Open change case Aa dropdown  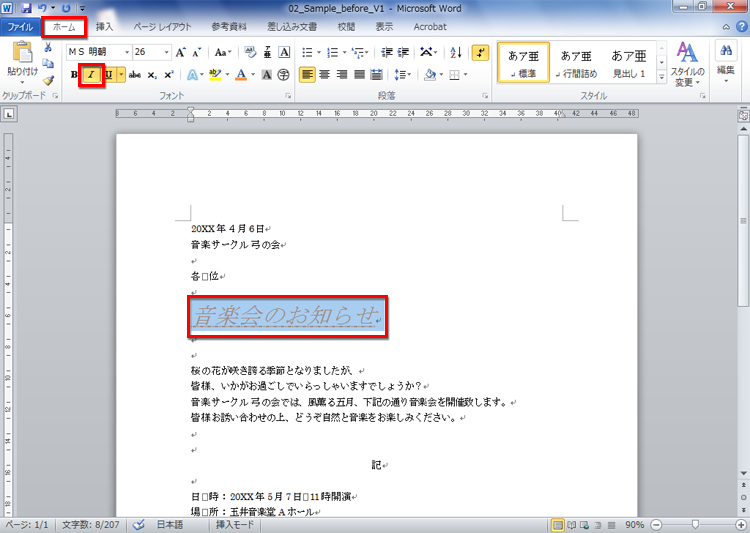223,52
